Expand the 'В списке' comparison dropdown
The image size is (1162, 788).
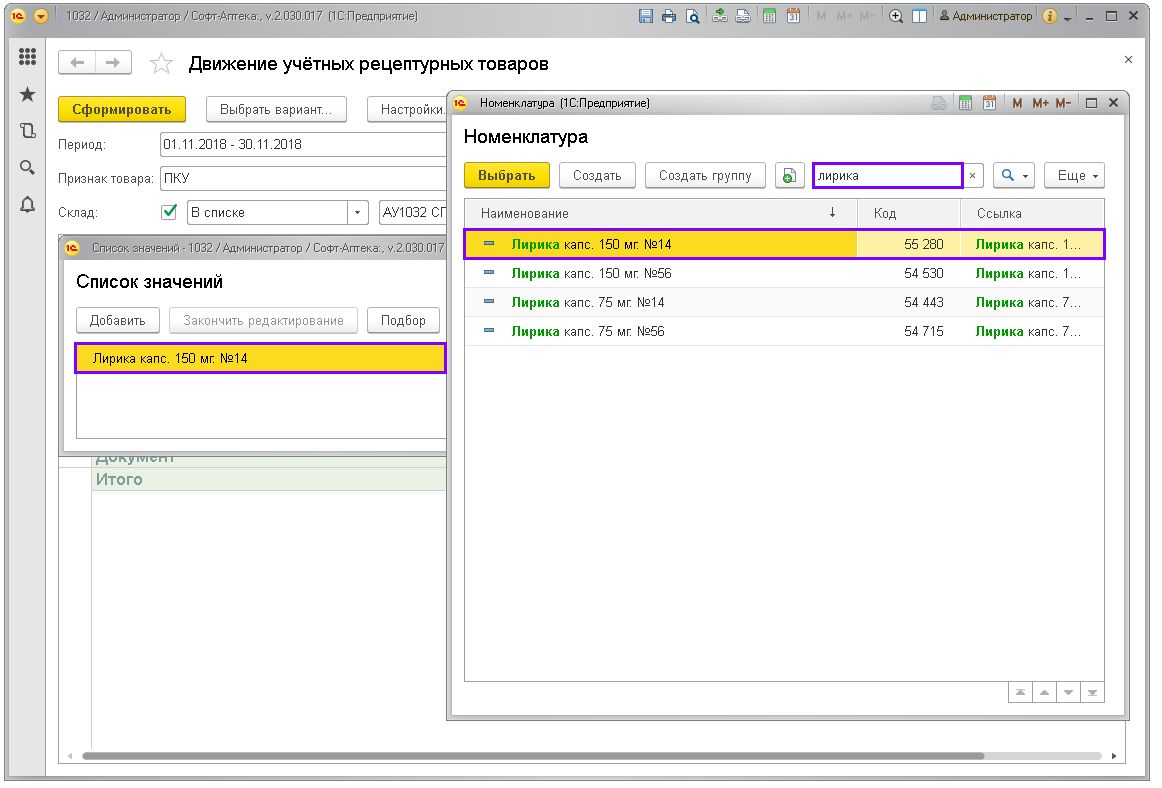358,212
